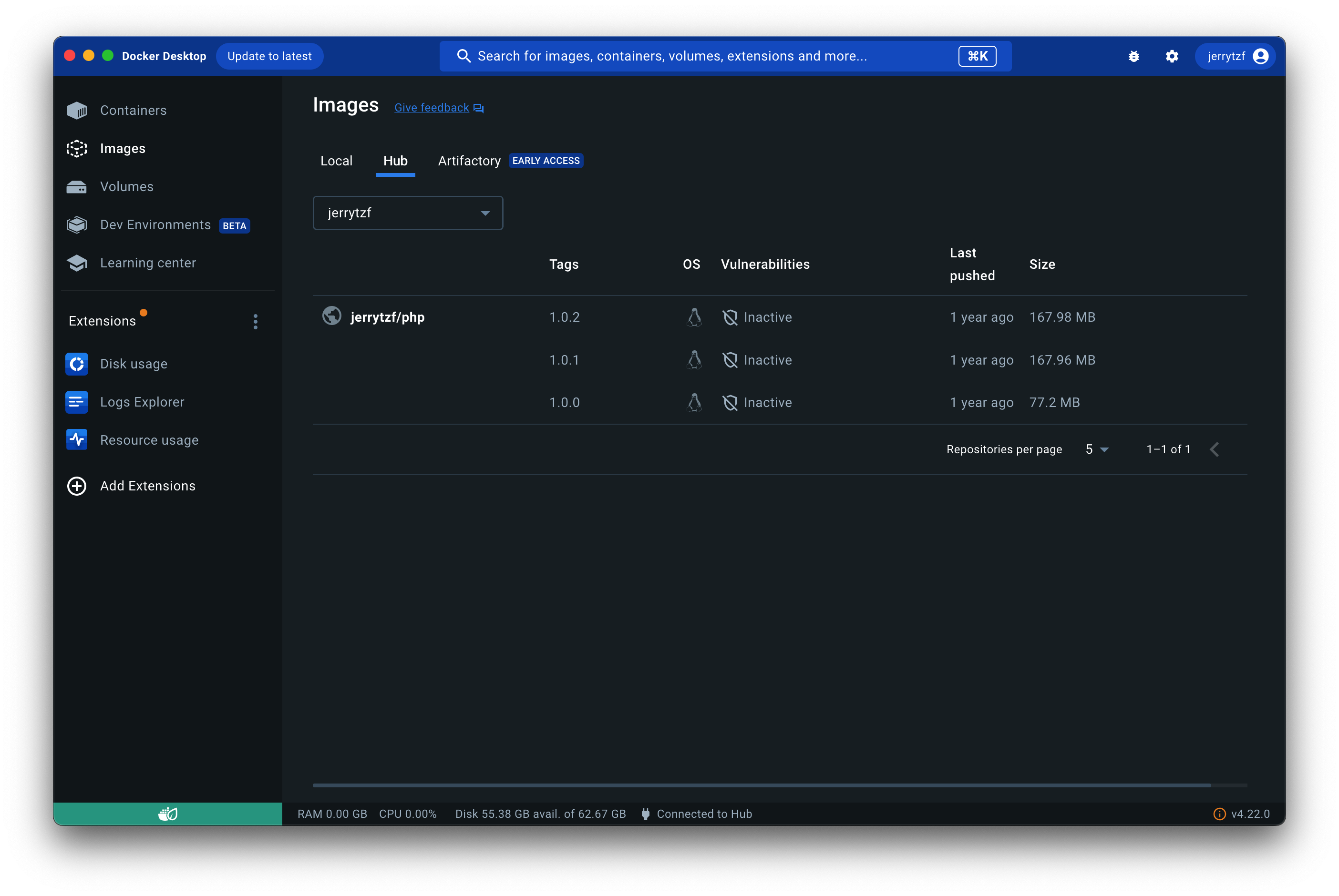Open Dev Environments in the sidebar
Screen dimensions: 1339x896
(x=155, y=225)
